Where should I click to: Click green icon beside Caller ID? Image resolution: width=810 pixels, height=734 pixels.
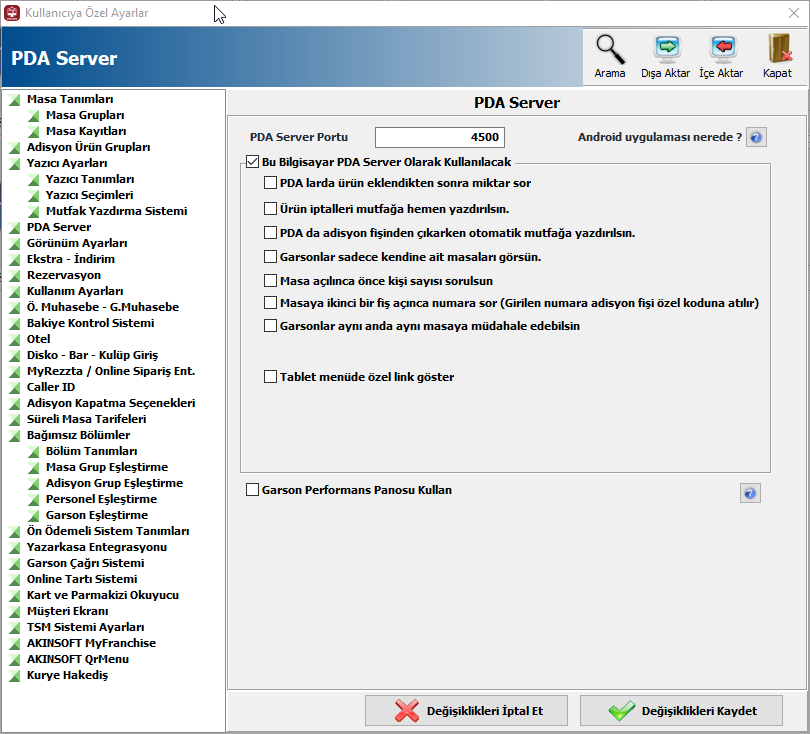(x=14, y=388)
